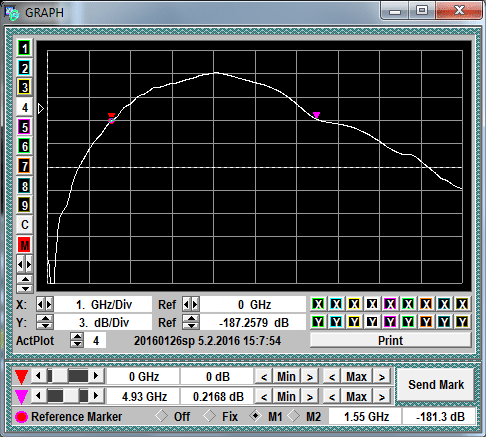Viewport: 486px width, 437px height.
Task: Click Min button on red marker row
Action: point(286,377)
